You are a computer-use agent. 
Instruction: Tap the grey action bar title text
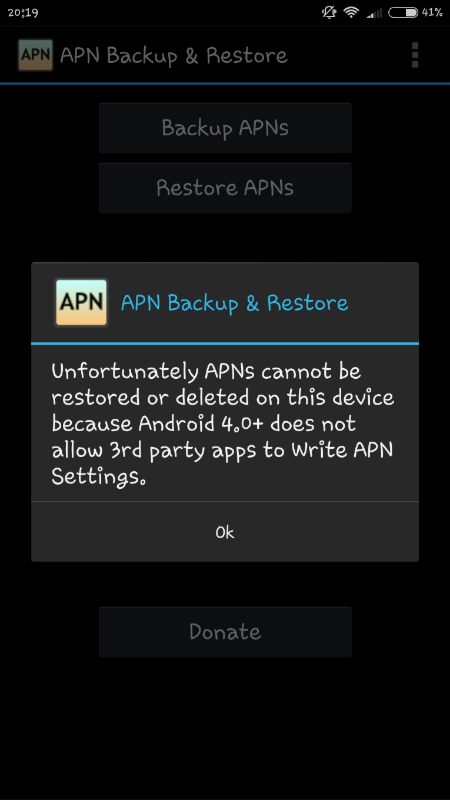coord(174,56)
